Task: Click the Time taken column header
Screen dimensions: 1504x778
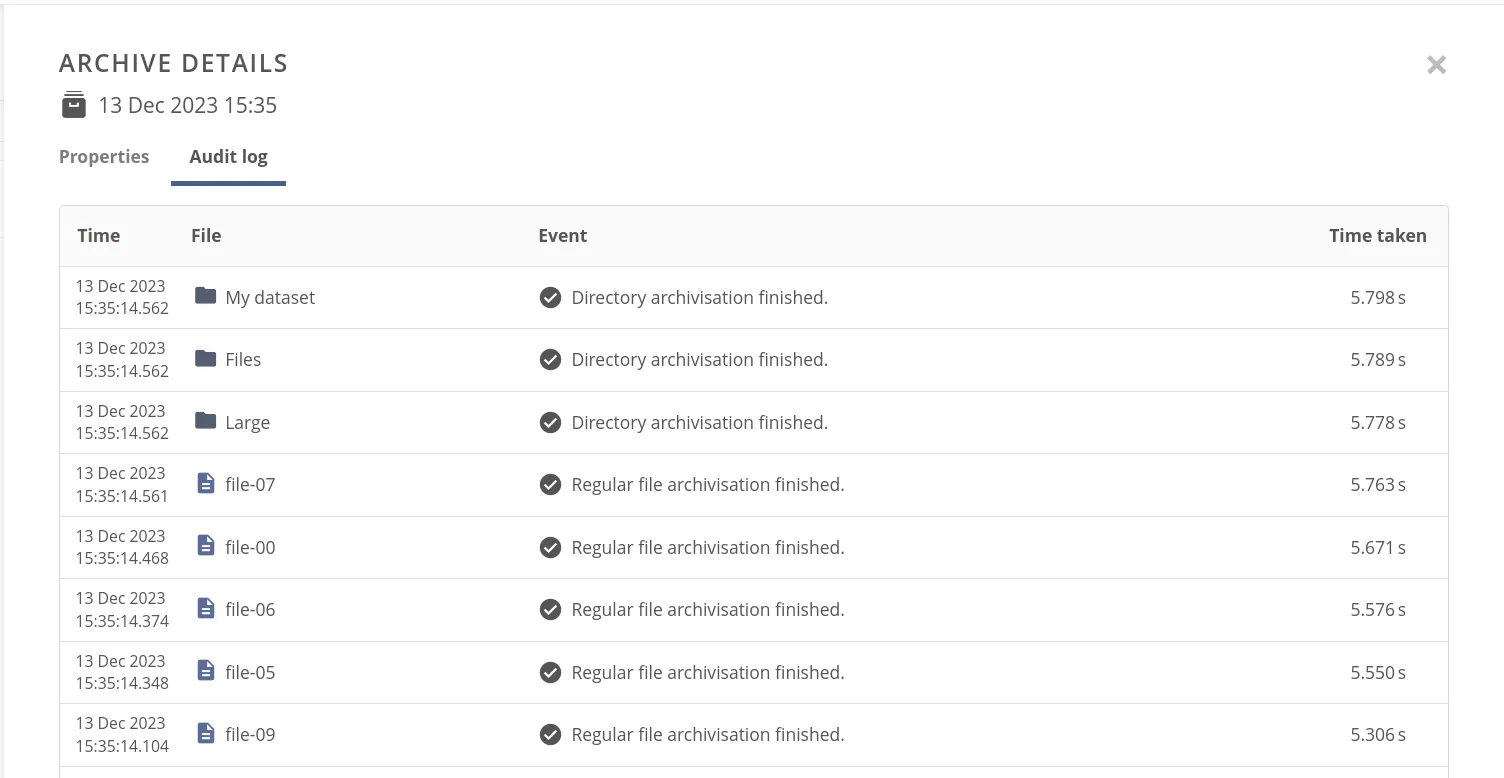Action: tap(1377, 235)
